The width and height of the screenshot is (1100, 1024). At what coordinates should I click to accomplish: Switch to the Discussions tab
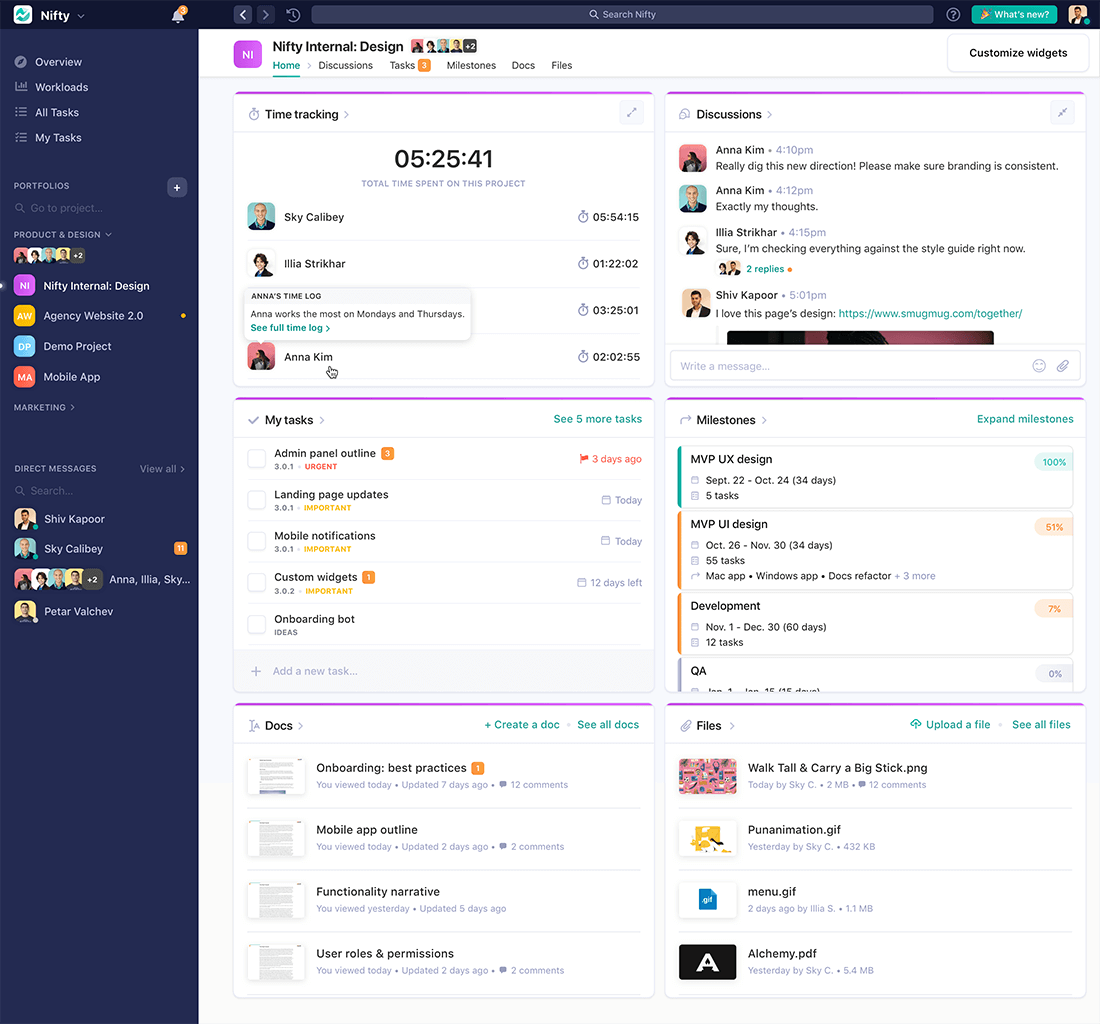(x=345, y=65)
